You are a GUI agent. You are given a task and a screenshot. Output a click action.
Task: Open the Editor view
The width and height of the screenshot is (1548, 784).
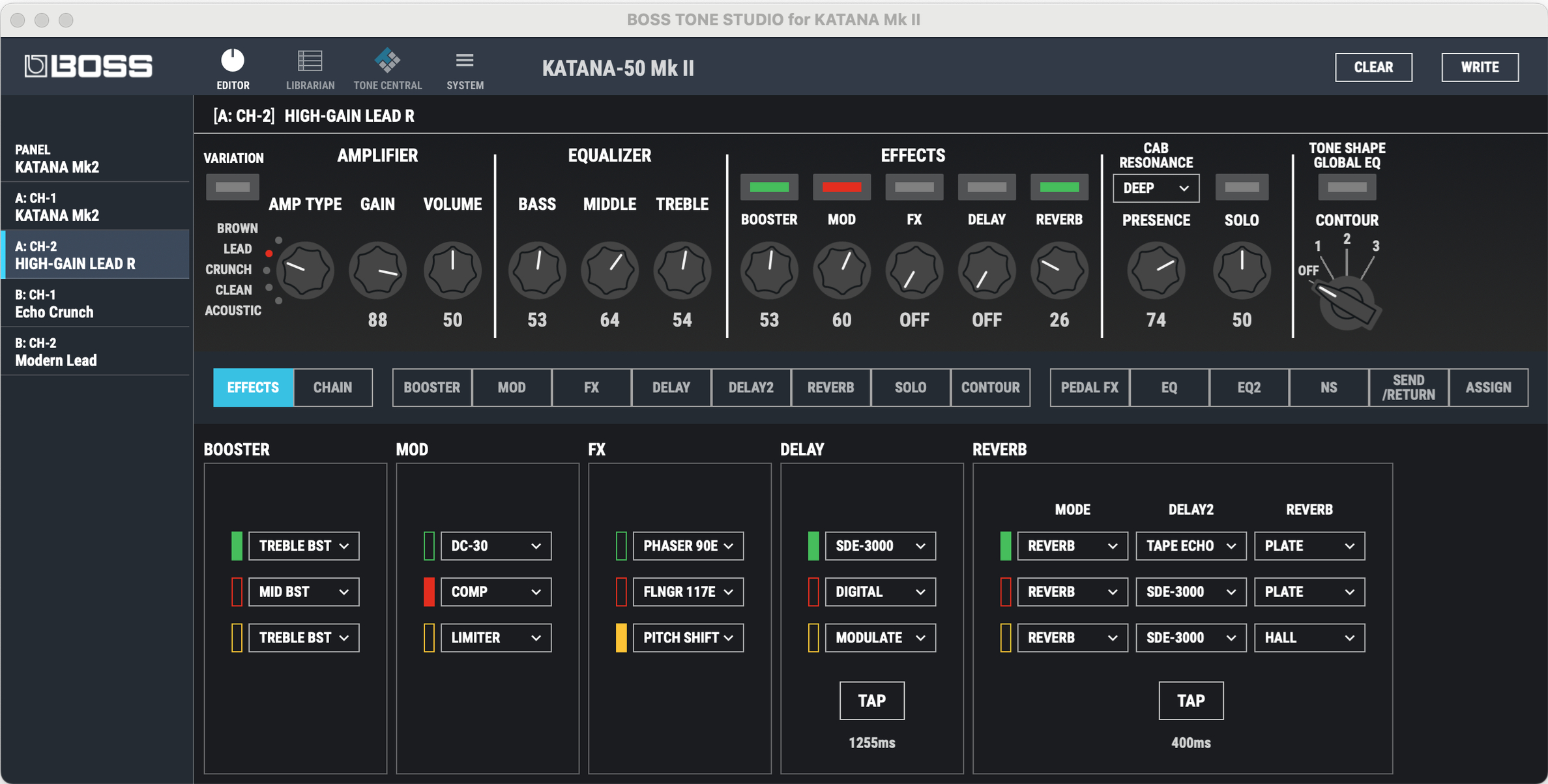point(233,65)
